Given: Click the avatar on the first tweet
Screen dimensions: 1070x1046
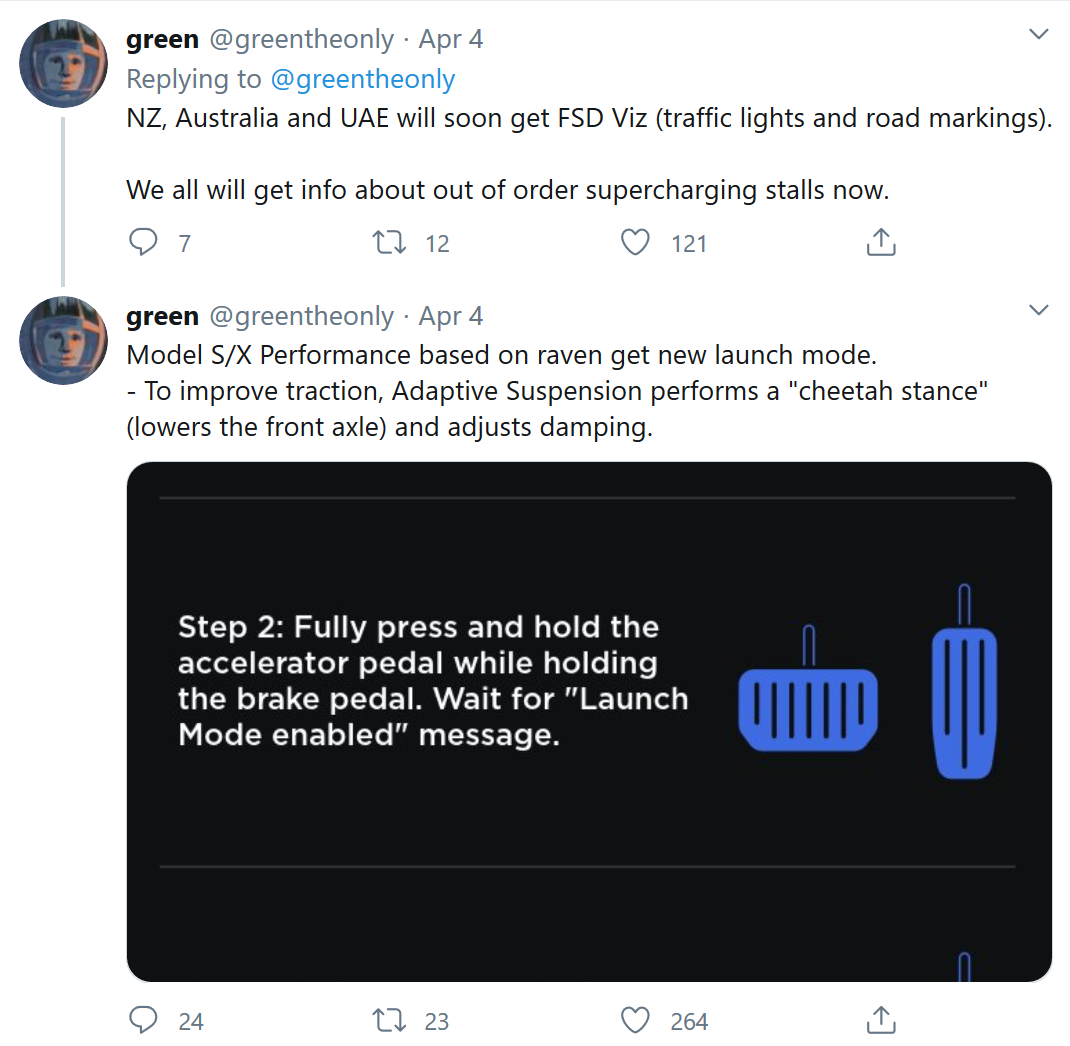Looking at the screenshot, I should click(63, 63).
